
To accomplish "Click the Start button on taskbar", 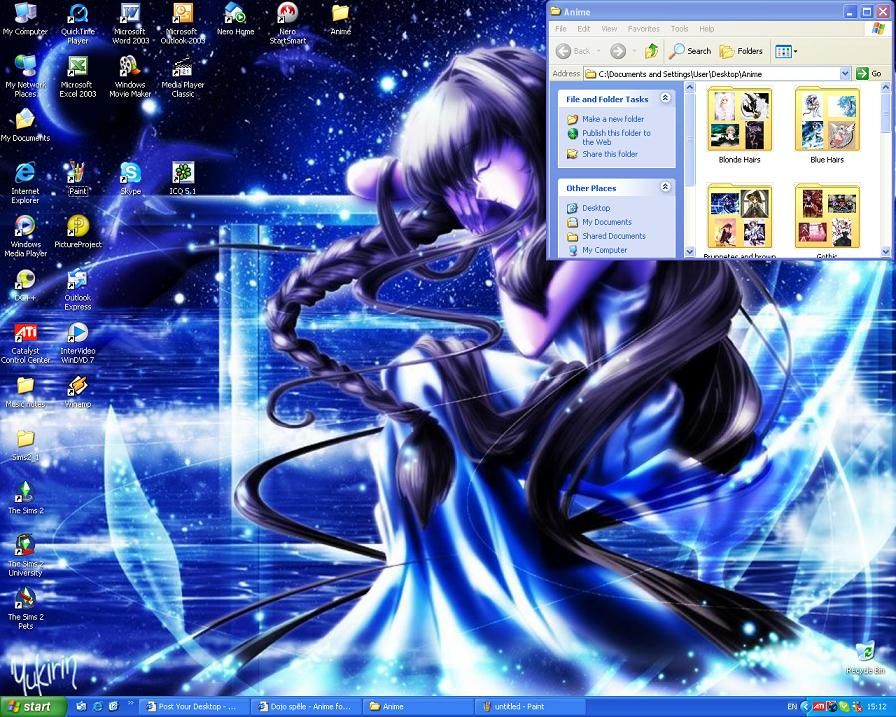I will coord(33,707).
